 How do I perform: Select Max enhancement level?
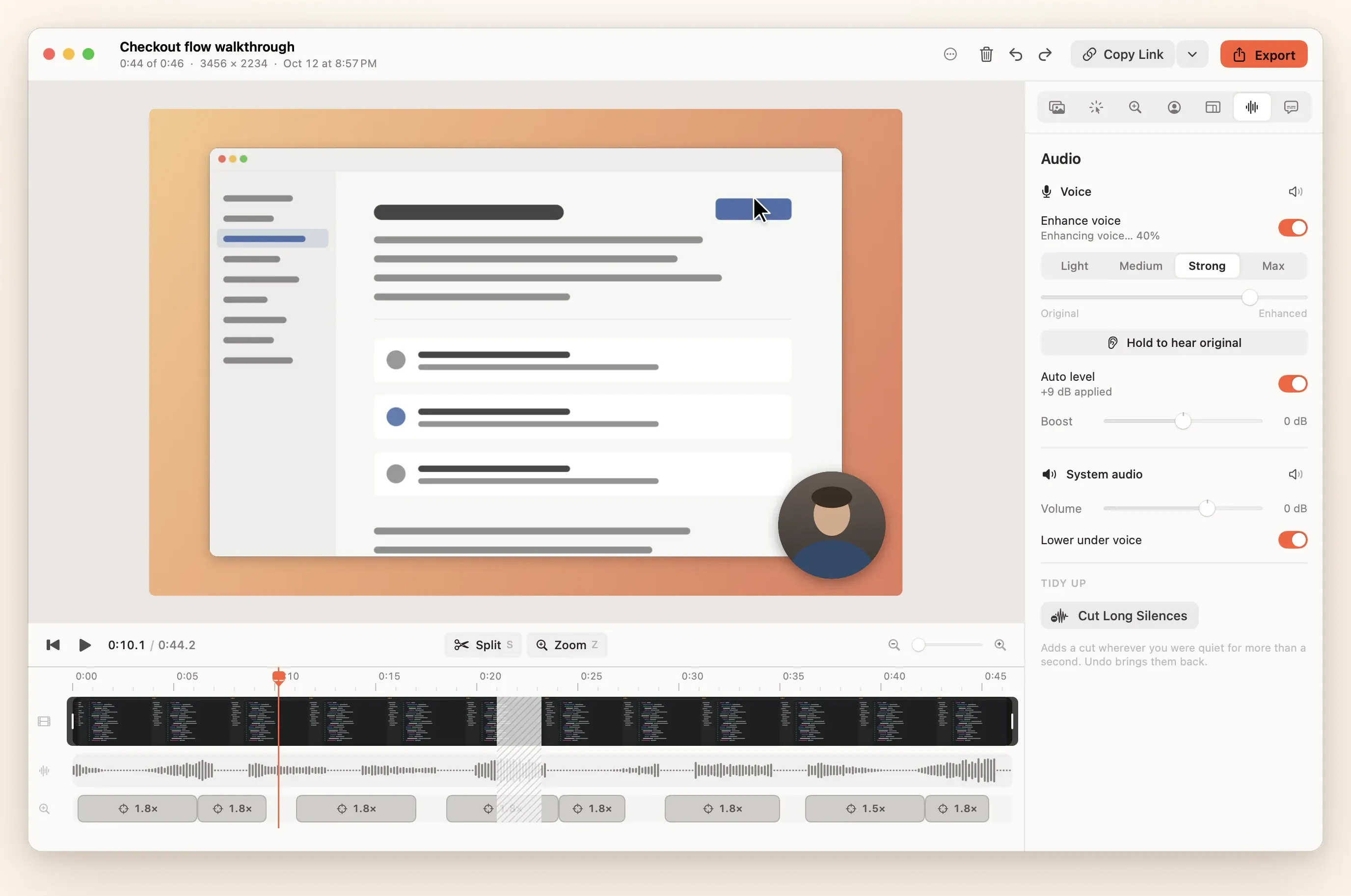coord(1272,266)
